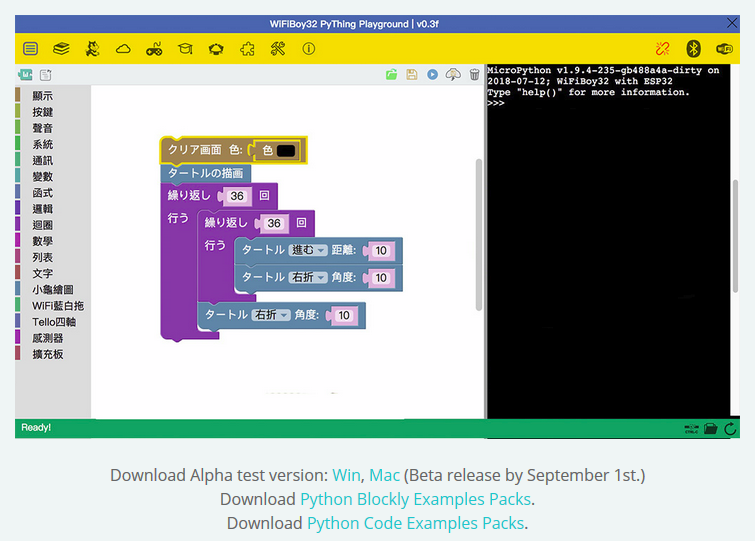Download the Mac alpha version
The width and height of the screenshot is (755, 541).
tap(384, 475)
